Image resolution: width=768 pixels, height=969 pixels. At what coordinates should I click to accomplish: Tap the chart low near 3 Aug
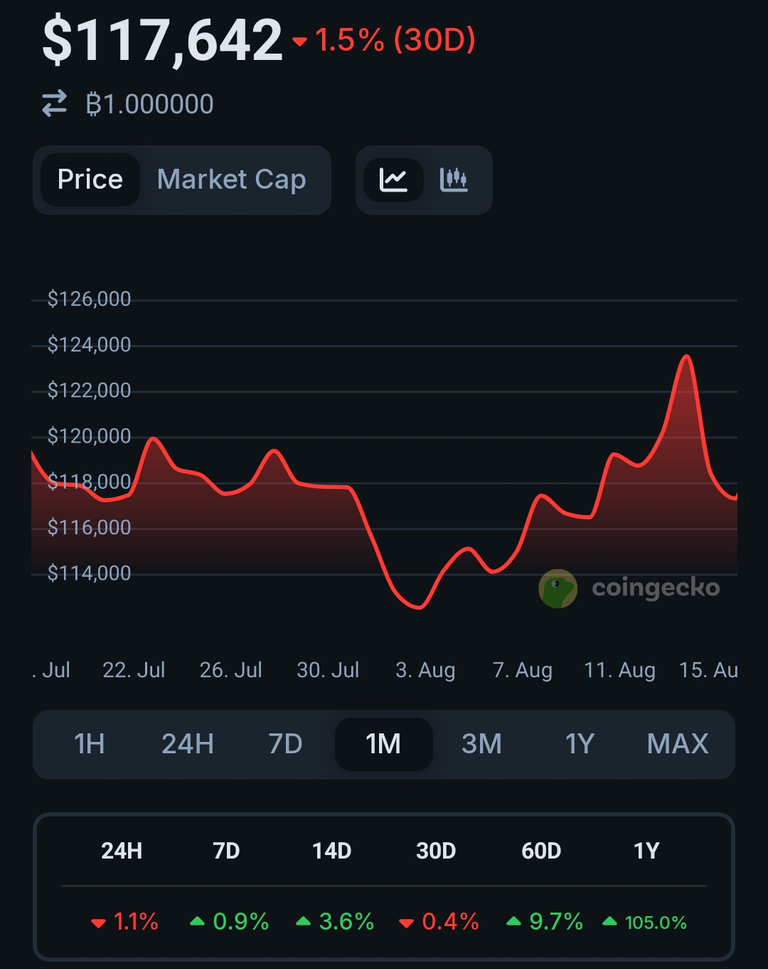pyautogui.click(x=418, y=606)
